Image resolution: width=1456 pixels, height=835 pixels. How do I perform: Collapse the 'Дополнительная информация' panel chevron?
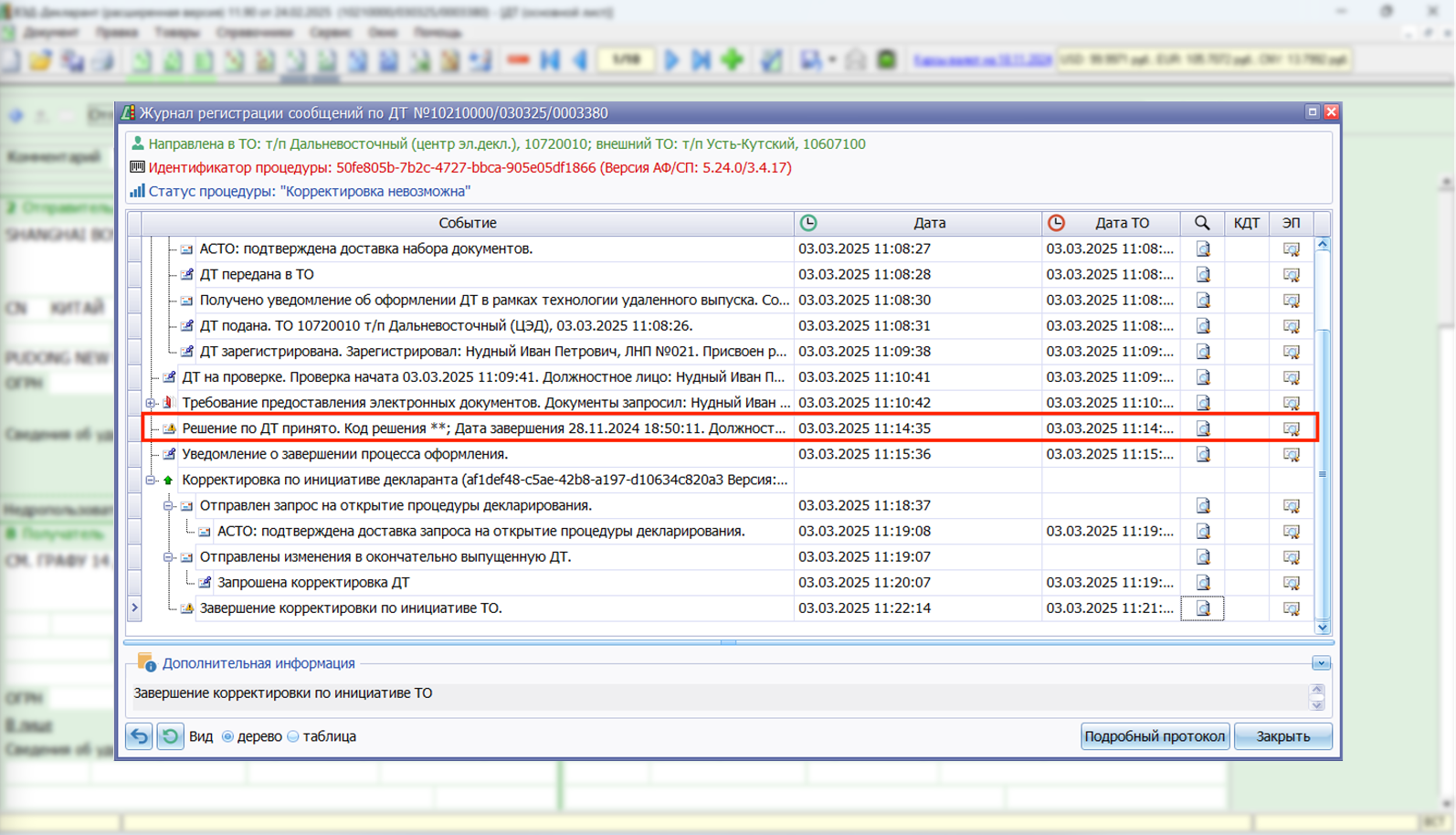[1321, 663]
